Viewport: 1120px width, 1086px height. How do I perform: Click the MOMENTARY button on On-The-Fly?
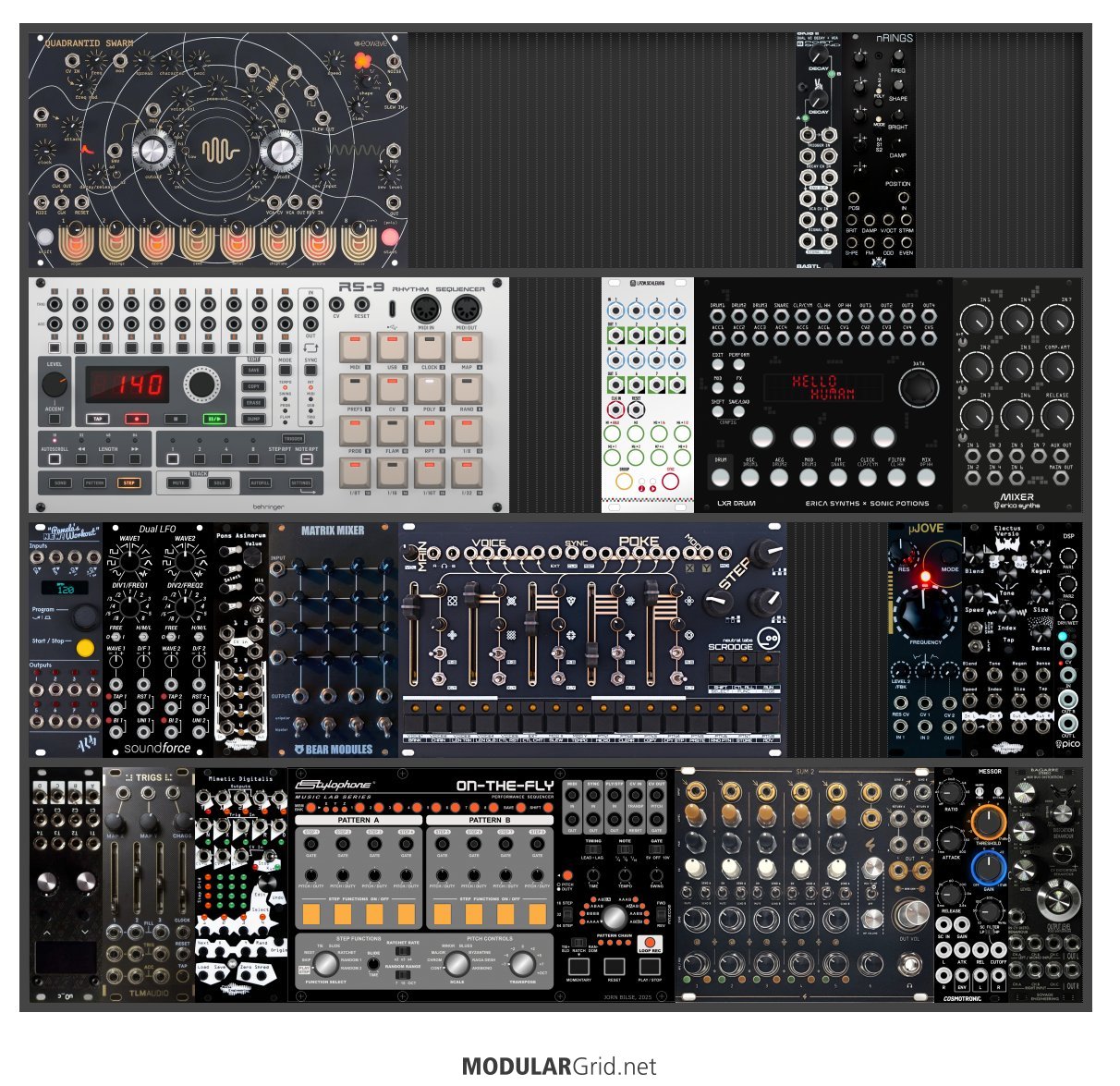pyautogui.click(x=578, y=967)
